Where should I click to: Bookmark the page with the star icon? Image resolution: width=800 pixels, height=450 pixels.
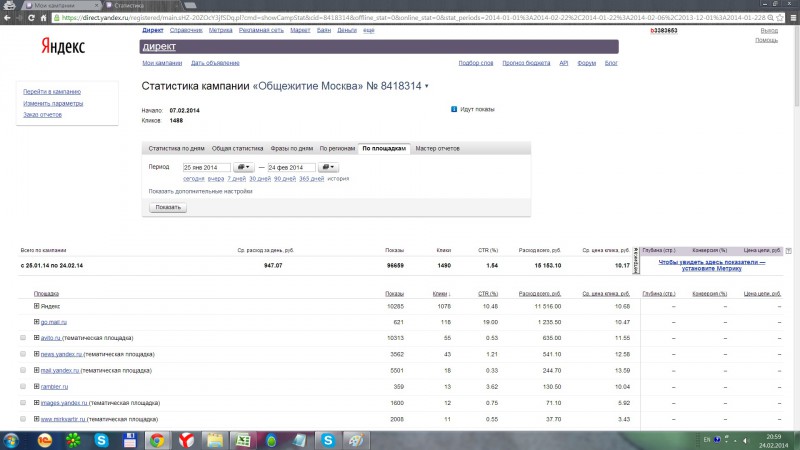tap(780, 17)
